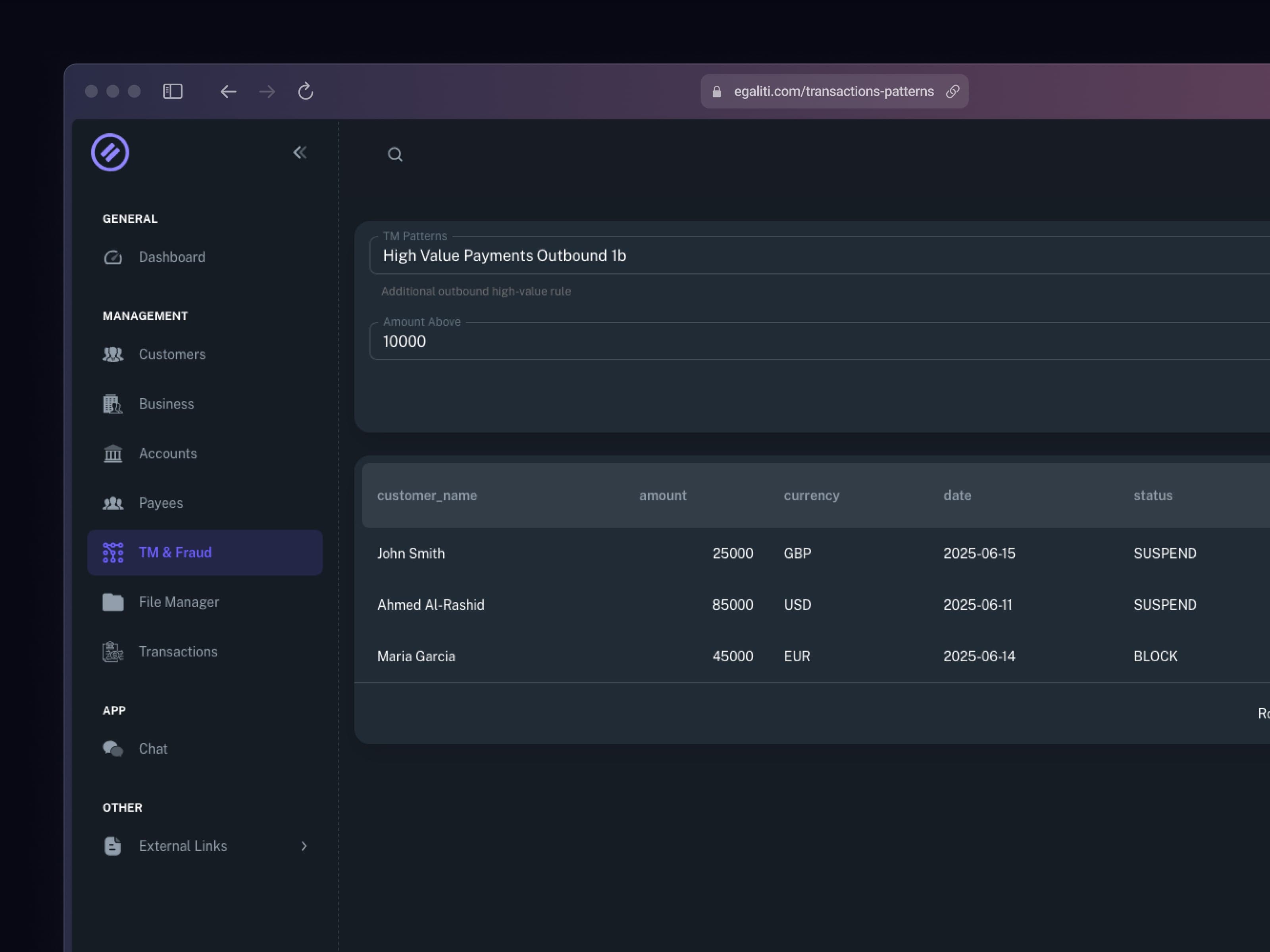Click SUSPEND status in John Smith row
Screen dimensions: 1270x952
[x=1165, y=554]
